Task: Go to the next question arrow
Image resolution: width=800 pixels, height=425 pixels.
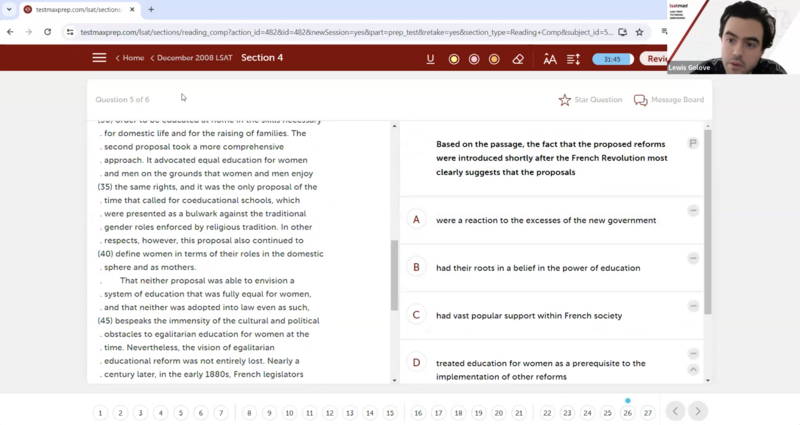Action: (698, 411)
